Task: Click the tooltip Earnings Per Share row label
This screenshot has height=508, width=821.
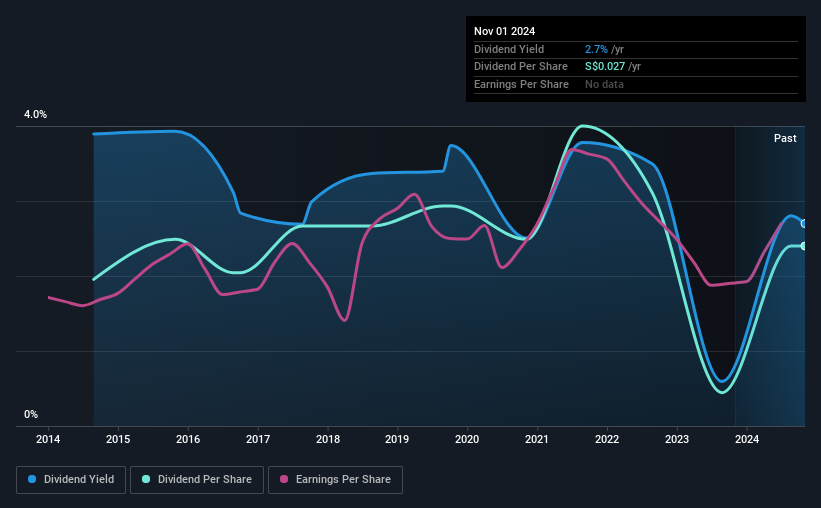Action: point(521,84)
